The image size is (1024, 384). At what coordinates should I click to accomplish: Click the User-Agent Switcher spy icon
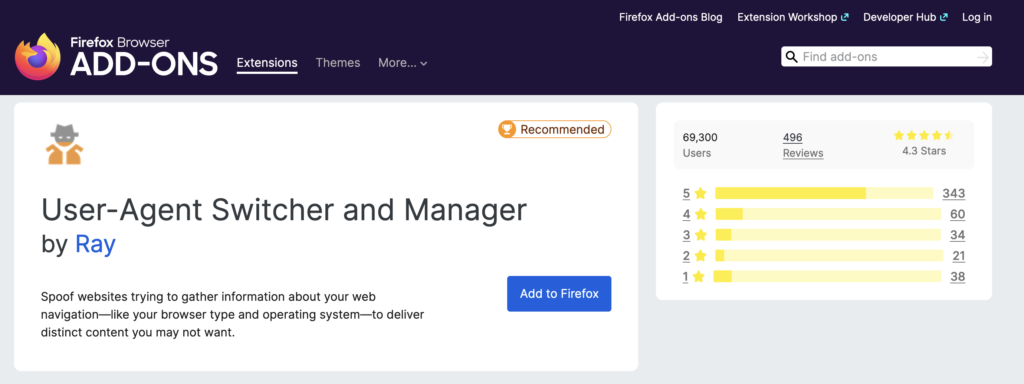pos(64,144)
